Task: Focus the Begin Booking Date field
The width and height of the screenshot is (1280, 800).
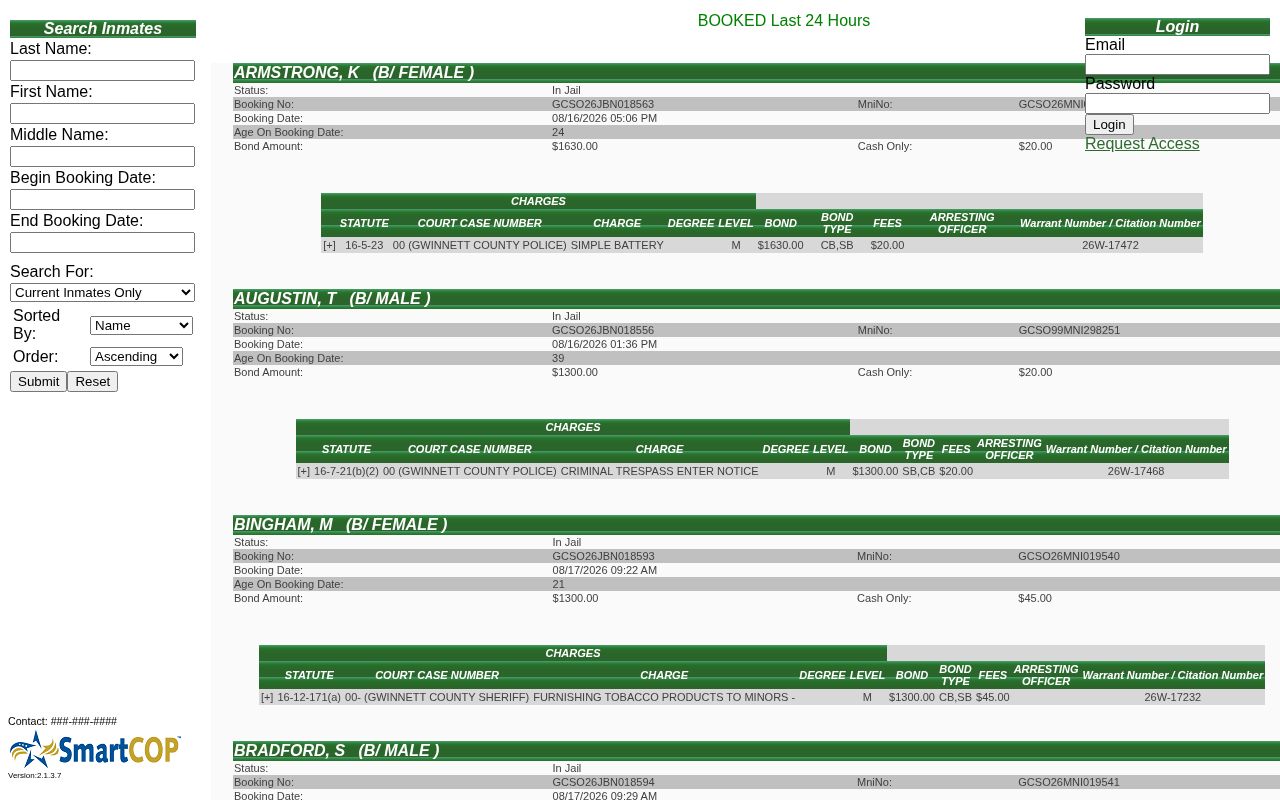Action: tap(102, 199)
